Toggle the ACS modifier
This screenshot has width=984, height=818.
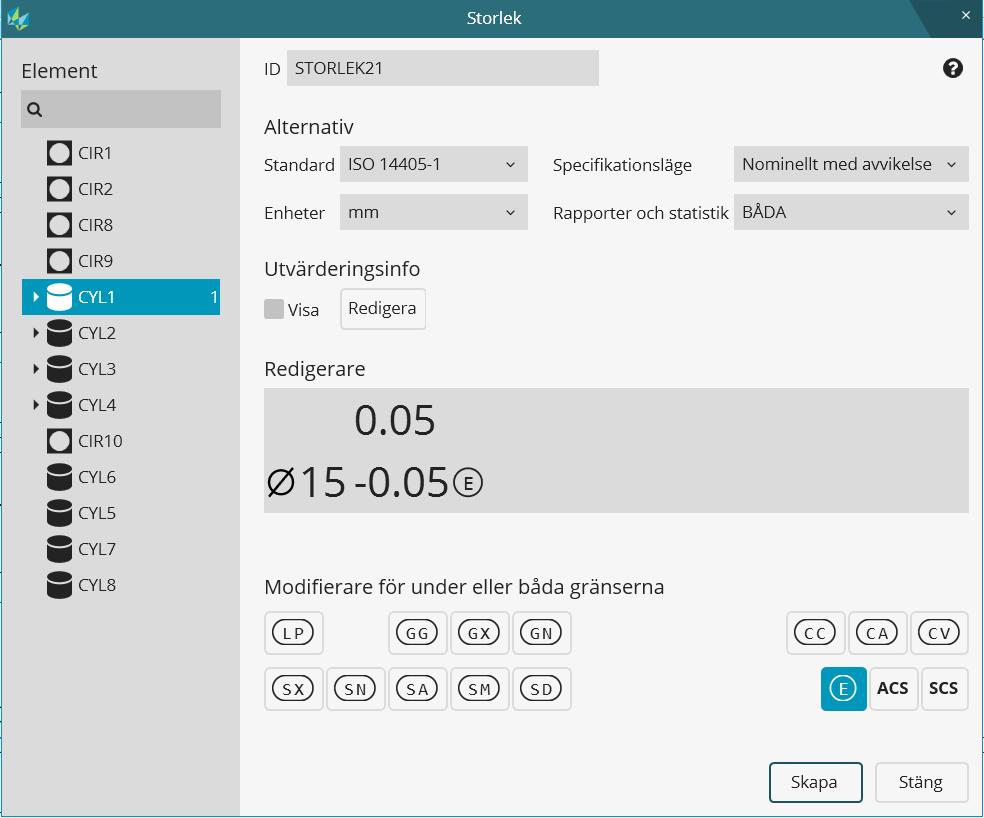(893, 689)
